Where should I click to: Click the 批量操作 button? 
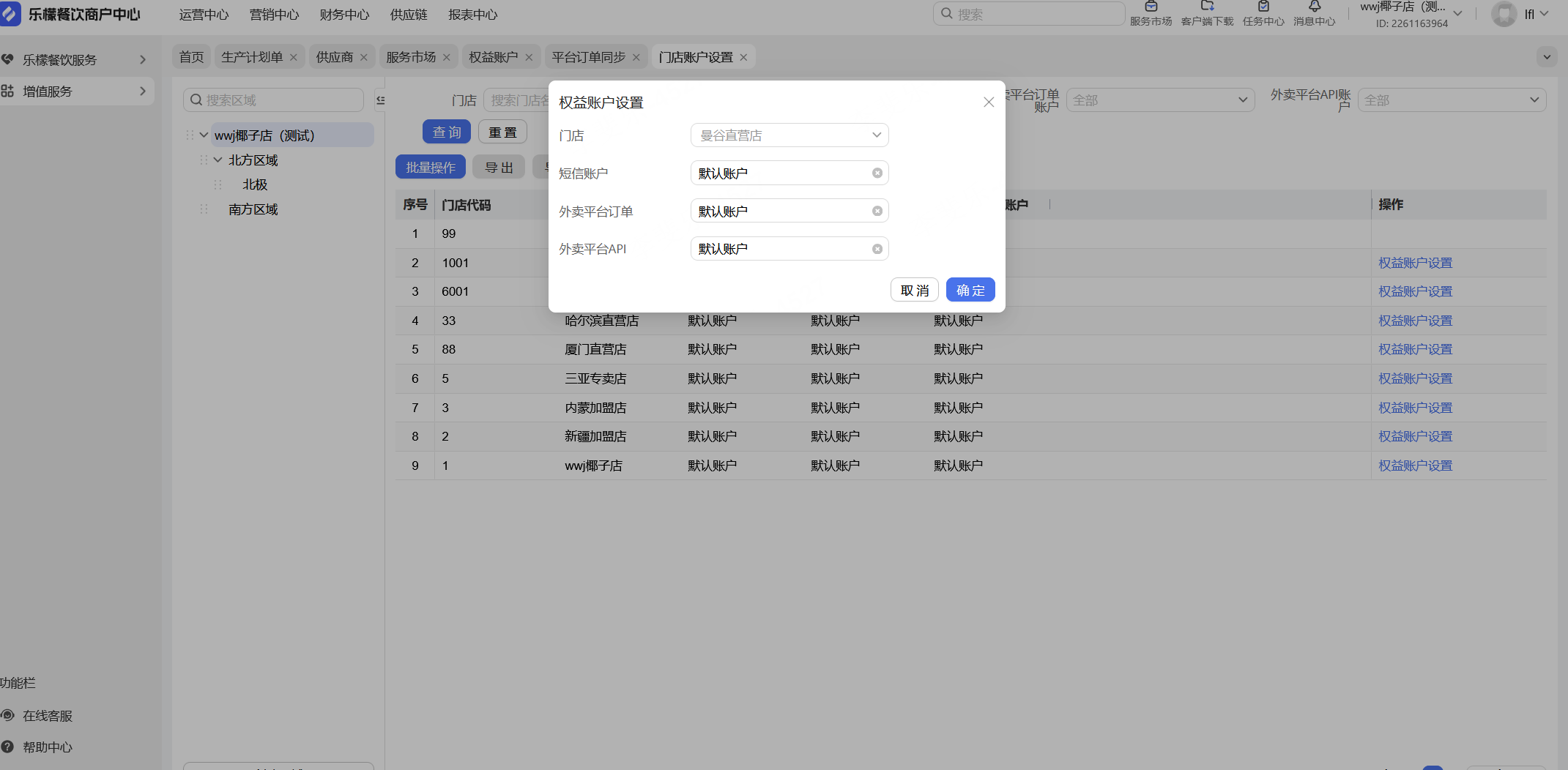coord(431,167)
